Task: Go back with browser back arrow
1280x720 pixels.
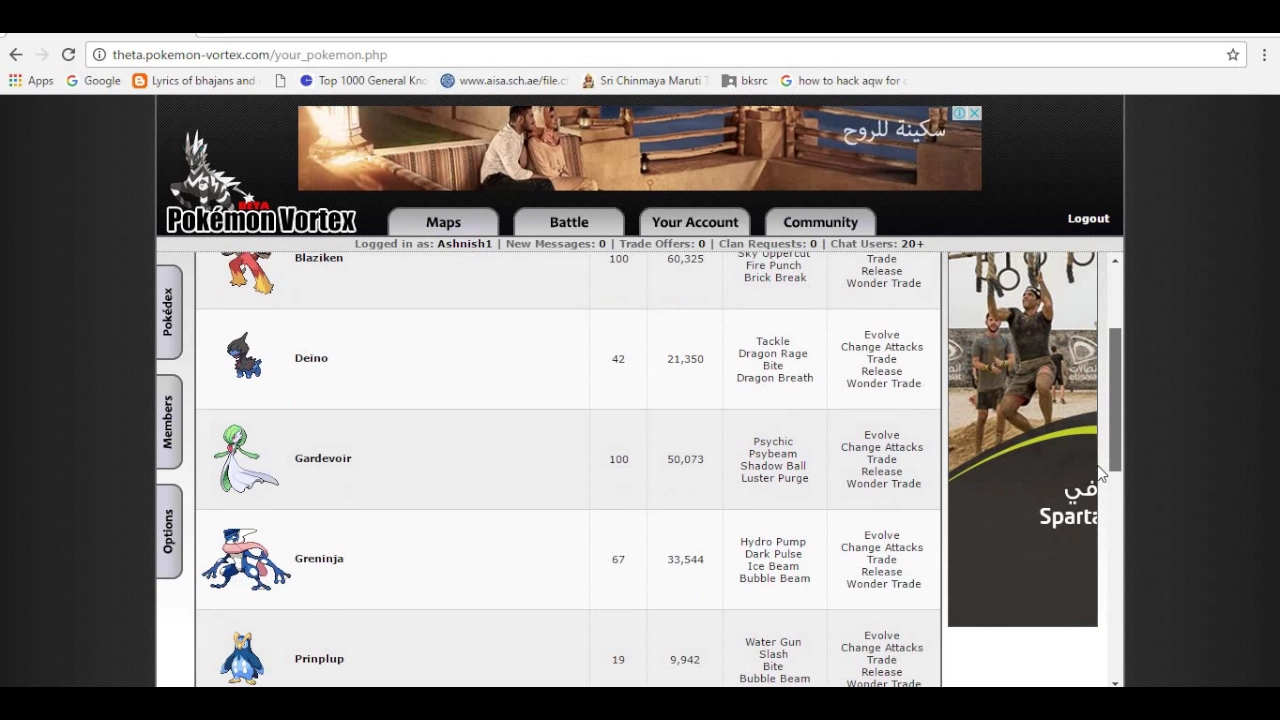Action: (x=16, y=55)
